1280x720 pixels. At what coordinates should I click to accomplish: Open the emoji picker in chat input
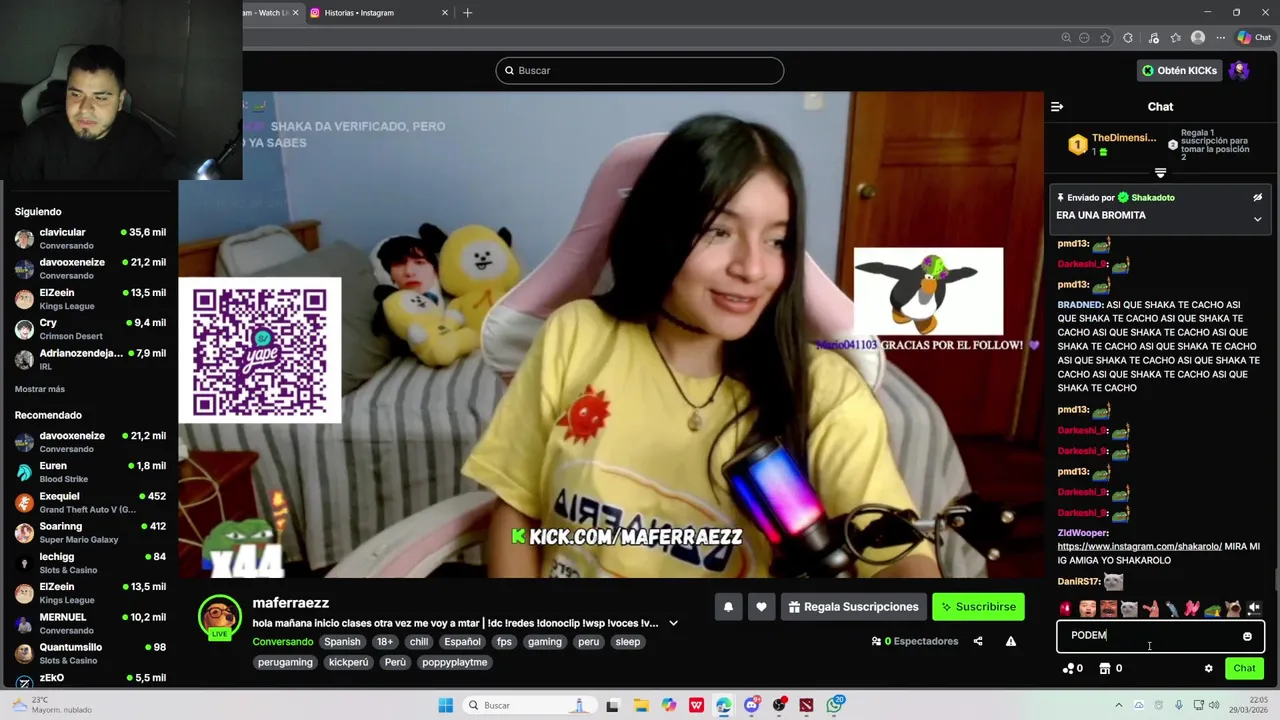tap(1247, 636)
